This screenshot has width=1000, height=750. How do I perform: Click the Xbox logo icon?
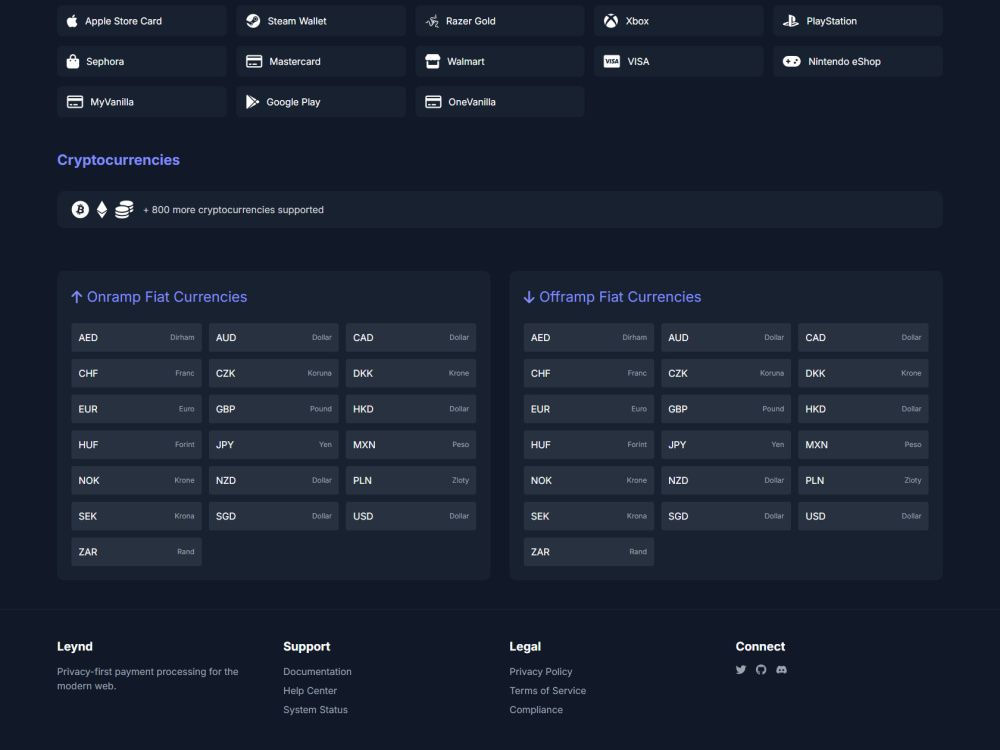coord(611,21)
